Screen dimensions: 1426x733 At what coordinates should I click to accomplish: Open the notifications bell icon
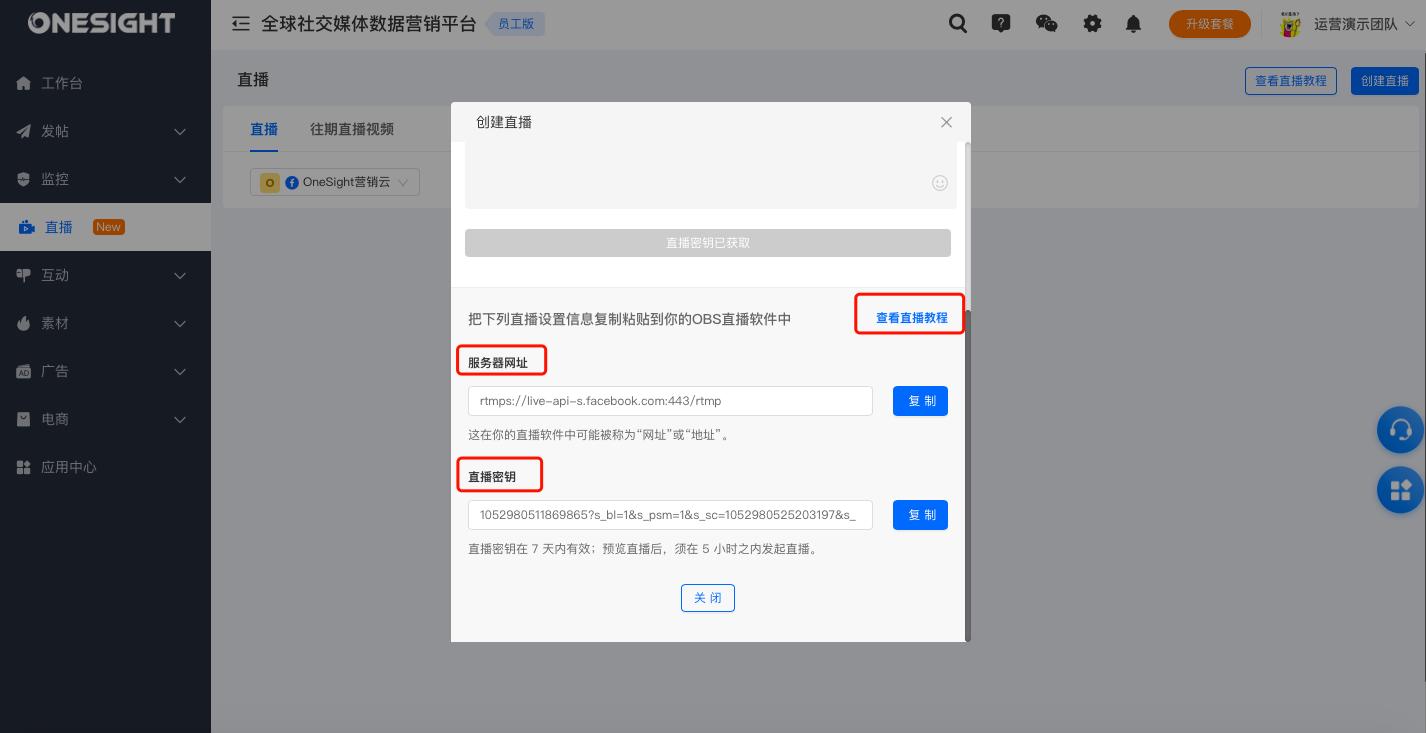(x=1133, y=23)
